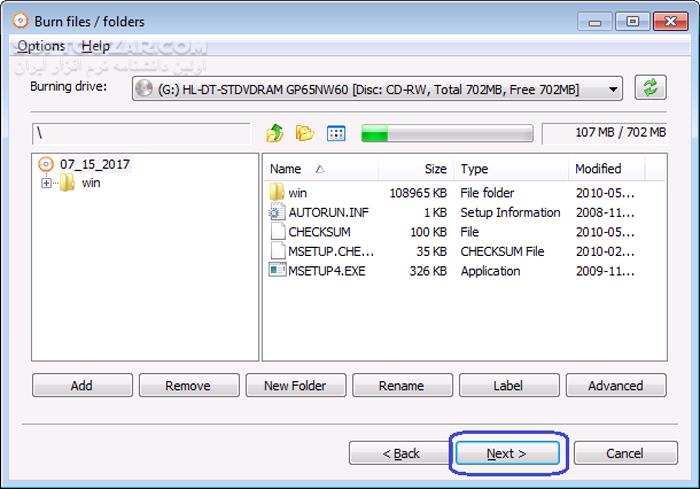700x489 pixels.
Task: Click the MSETUP.CHE... file name
Action: pyautogui.click(x=331, y=251)
